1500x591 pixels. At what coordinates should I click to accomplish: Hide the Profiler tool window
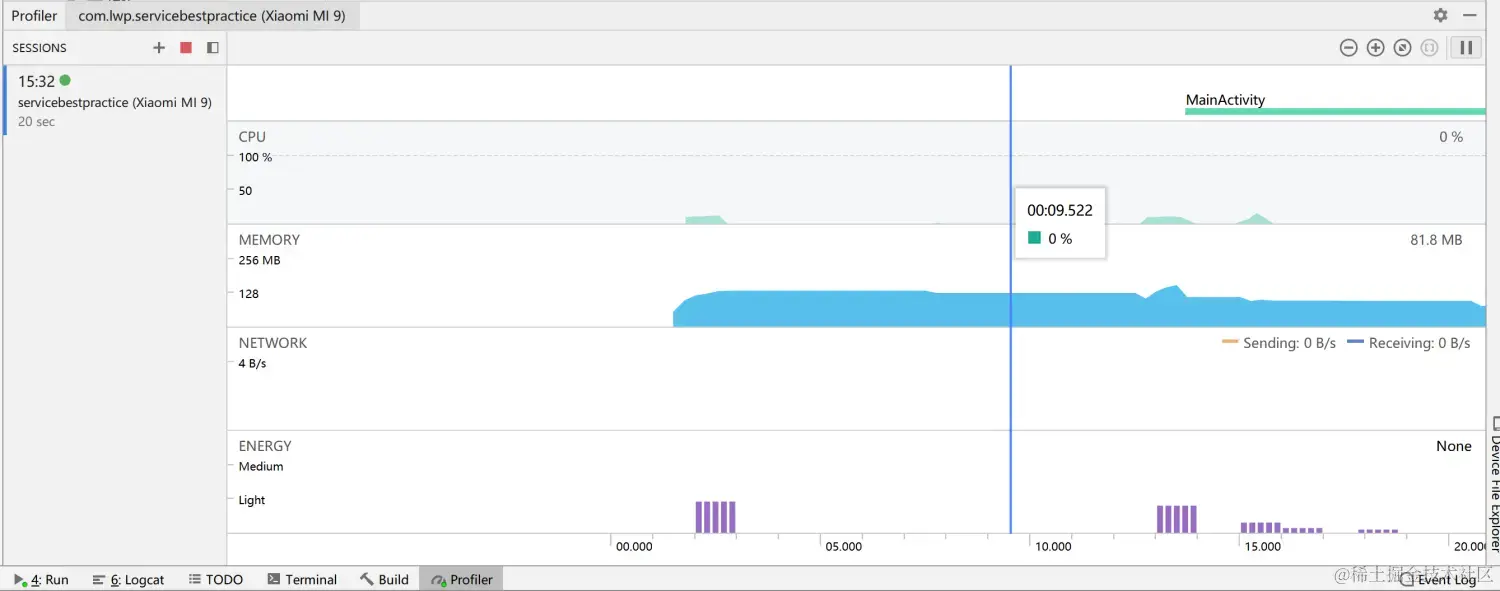click(1470, 15)
